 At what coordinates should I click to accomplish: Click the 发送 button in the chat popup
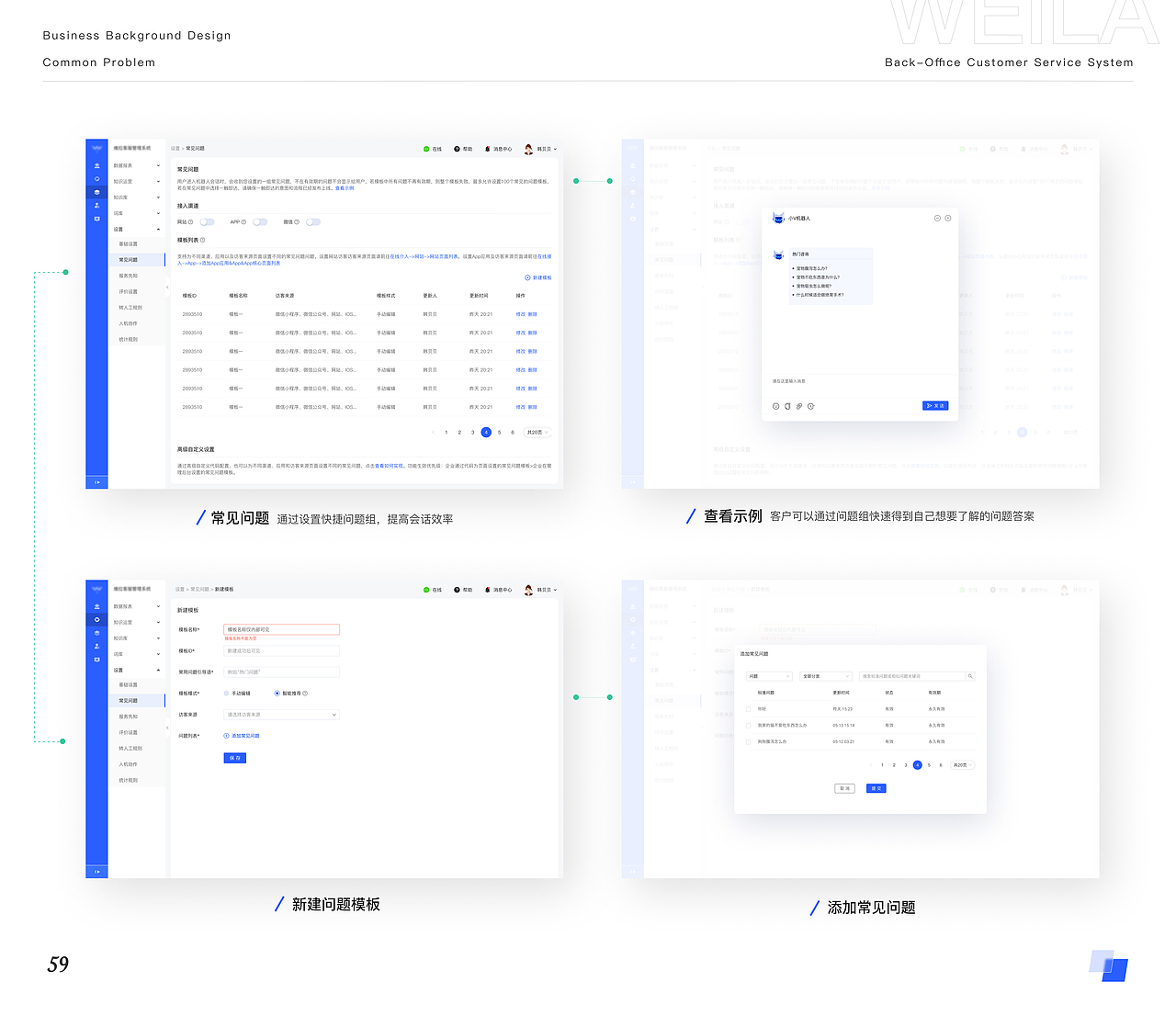tap(935, 406)
